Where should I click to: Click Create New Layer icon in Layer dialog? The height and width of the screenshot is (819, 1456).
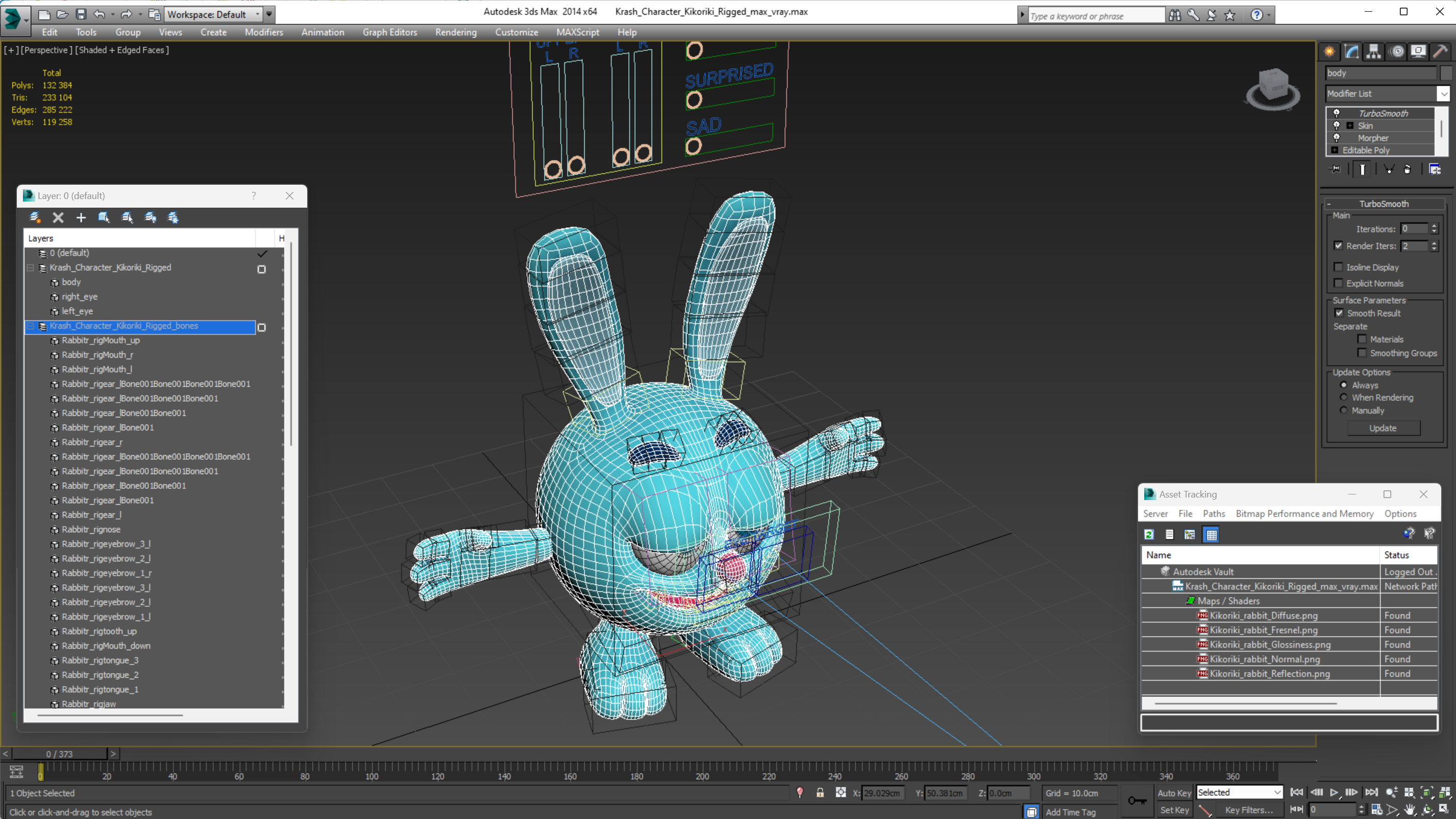[x=35, y=217]
